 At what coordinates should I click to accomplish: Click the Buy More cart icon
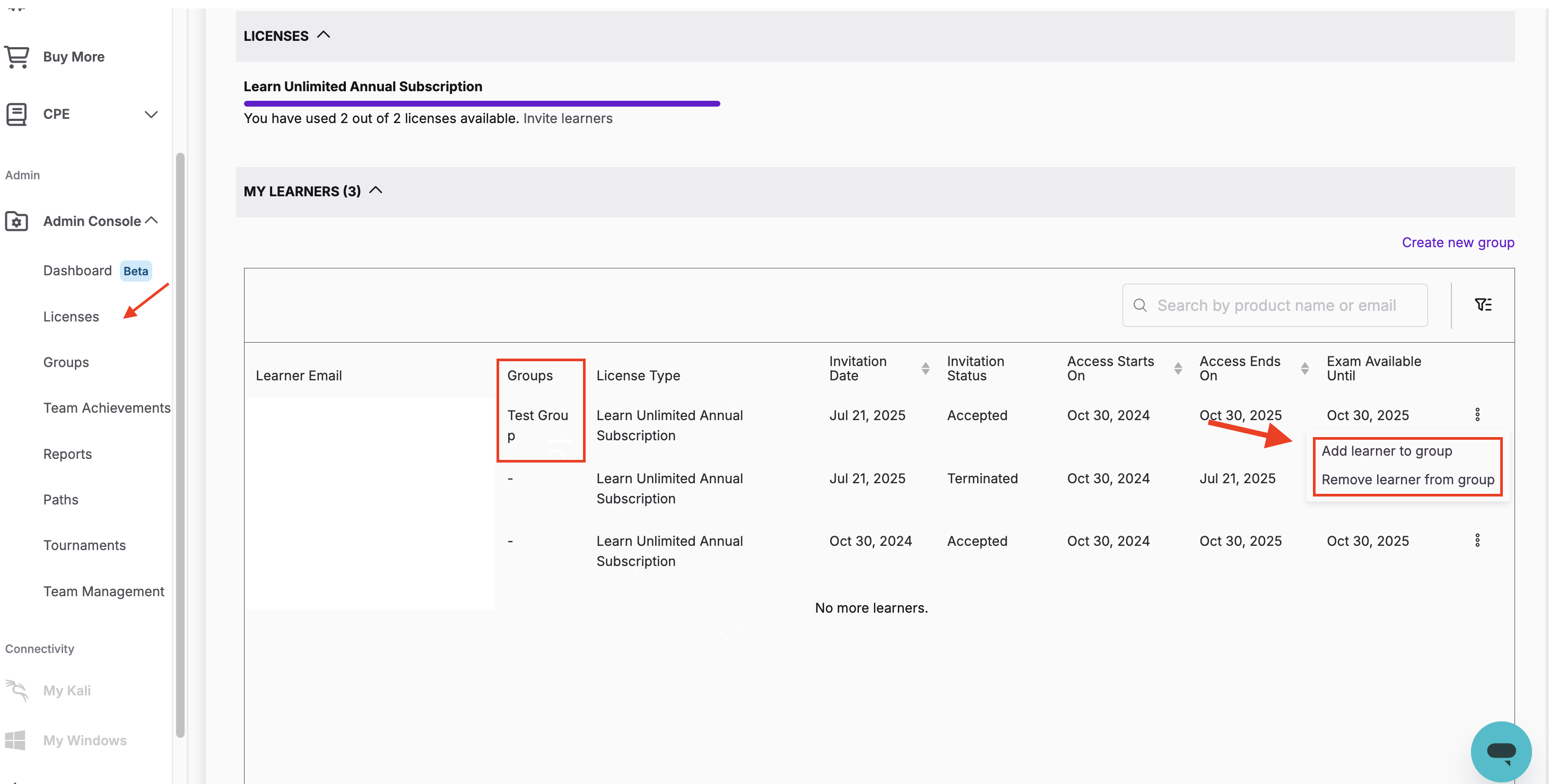pyautogui.click(x=17, y=57)
